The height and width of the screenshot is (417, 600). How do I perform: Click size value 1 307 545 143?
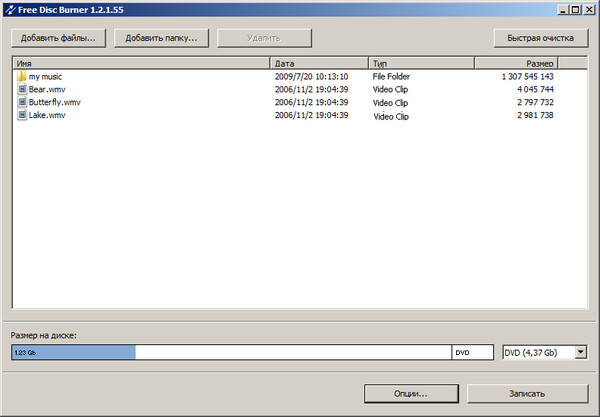click(x=528, y=77)
